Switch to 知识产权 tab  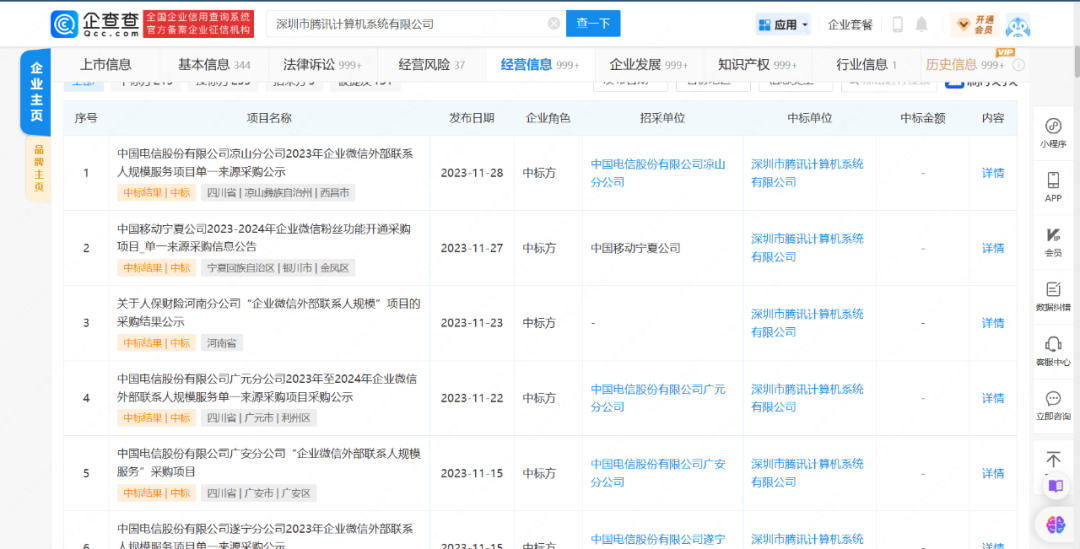pyautogui.click(x=757, y=65)
